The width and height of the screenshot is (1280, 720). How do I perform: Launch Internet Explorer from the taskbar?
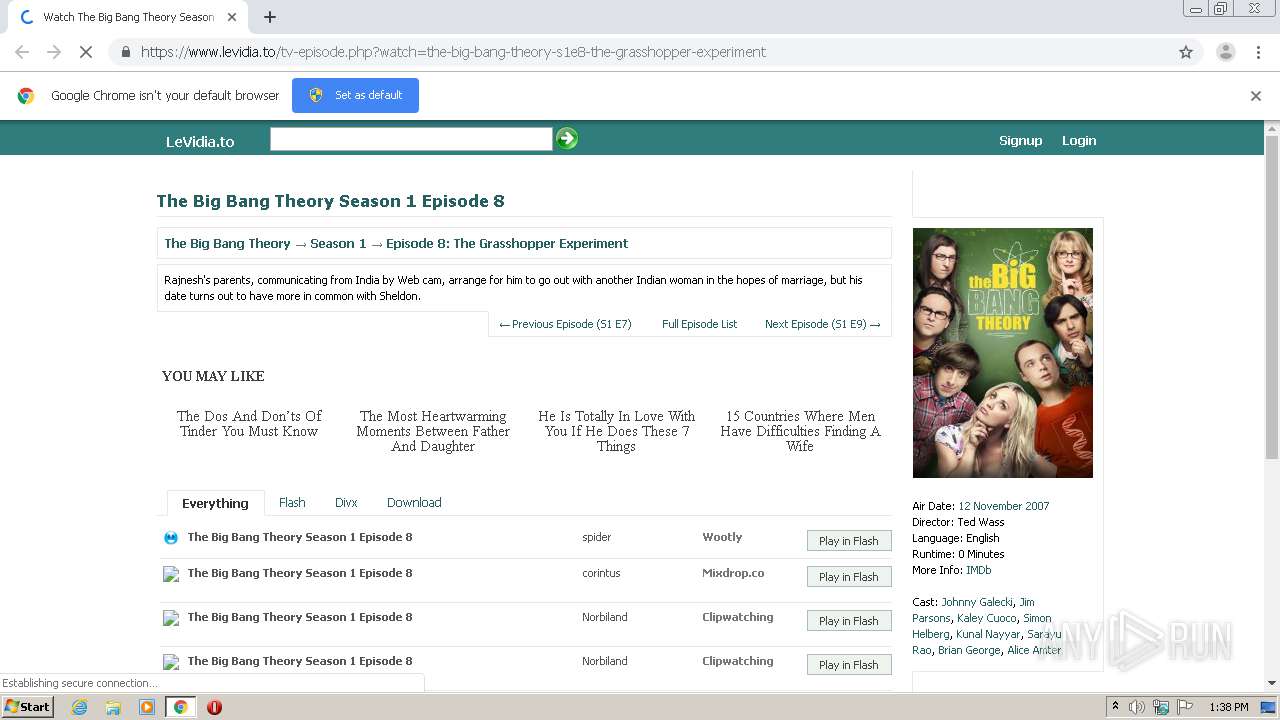tap(79, 707)
